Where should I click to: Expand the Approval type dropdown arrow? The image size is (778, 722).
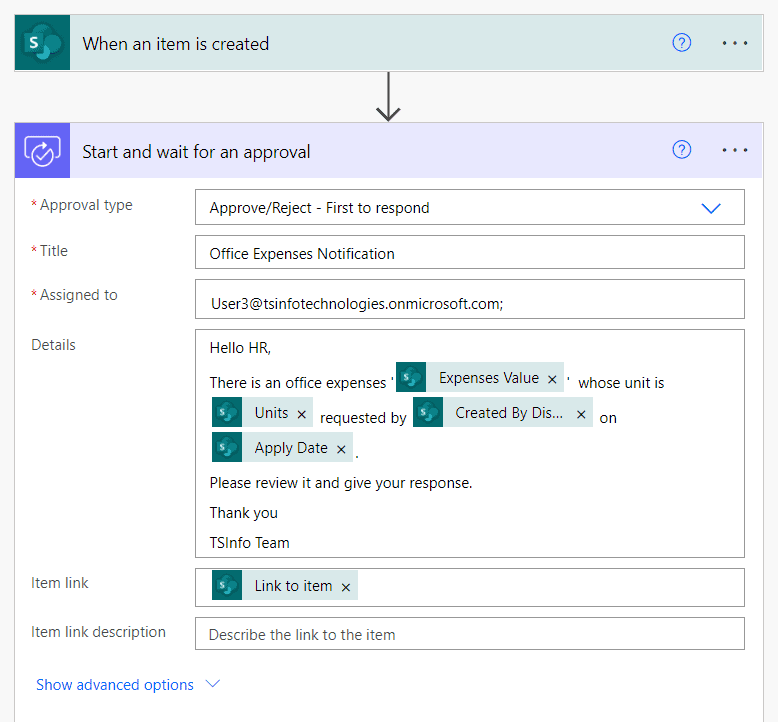[x=711, y=208]
